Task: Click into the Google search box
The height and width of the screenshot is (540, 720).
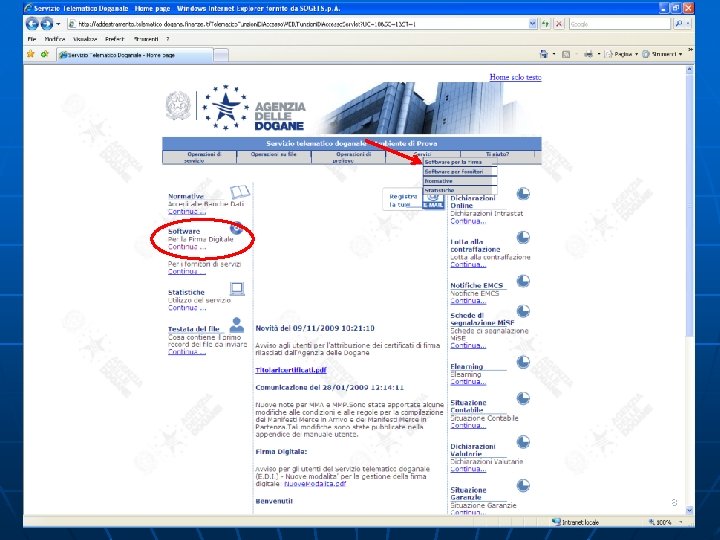Action: coord(620,24)
